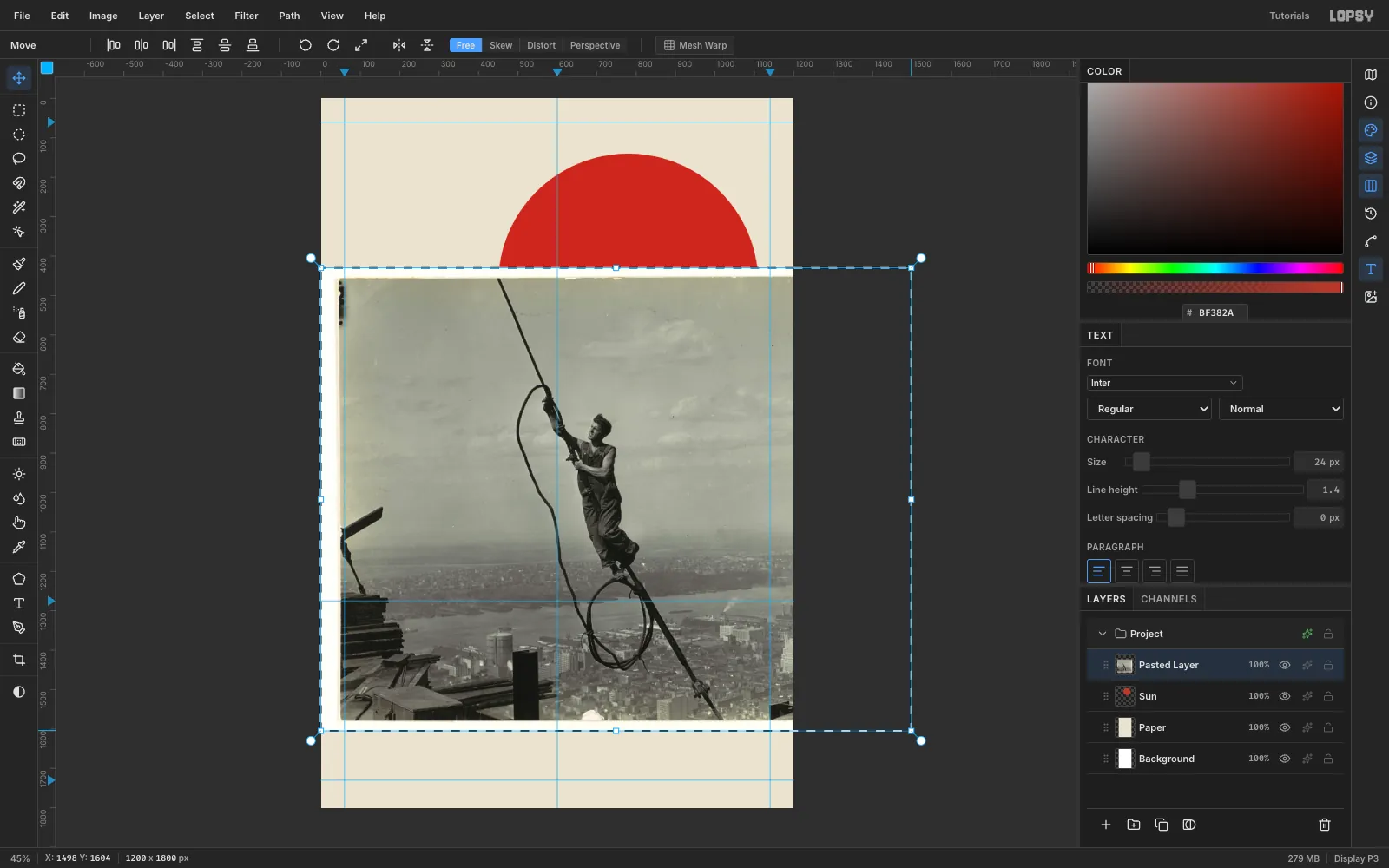Hide the Pasted Layer with eye icon
The width and height of the screenshot is (1389, 868).
tap(1285, 665)
